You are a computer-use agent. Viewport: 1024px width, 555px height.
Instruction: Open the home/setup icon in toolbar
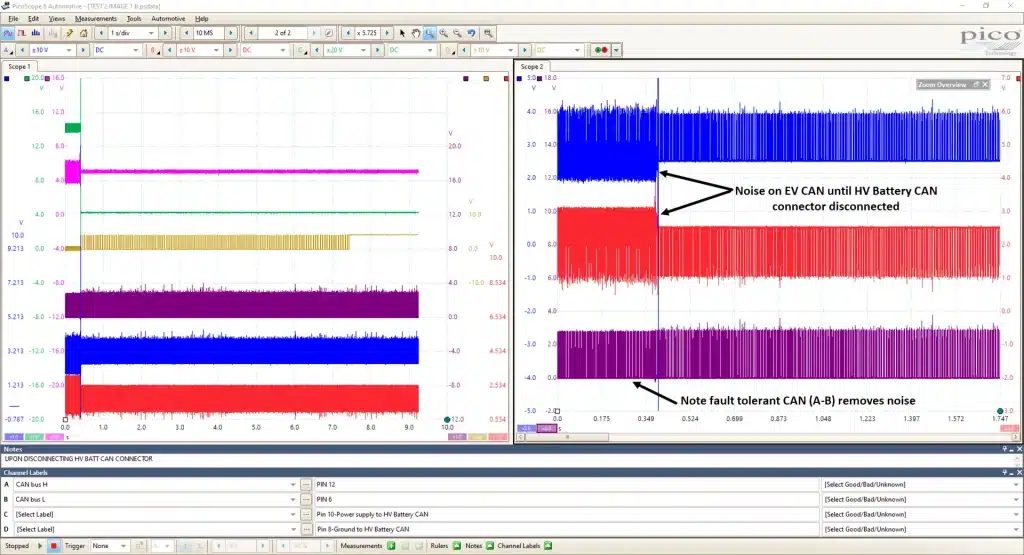click(x=84, y=33)
